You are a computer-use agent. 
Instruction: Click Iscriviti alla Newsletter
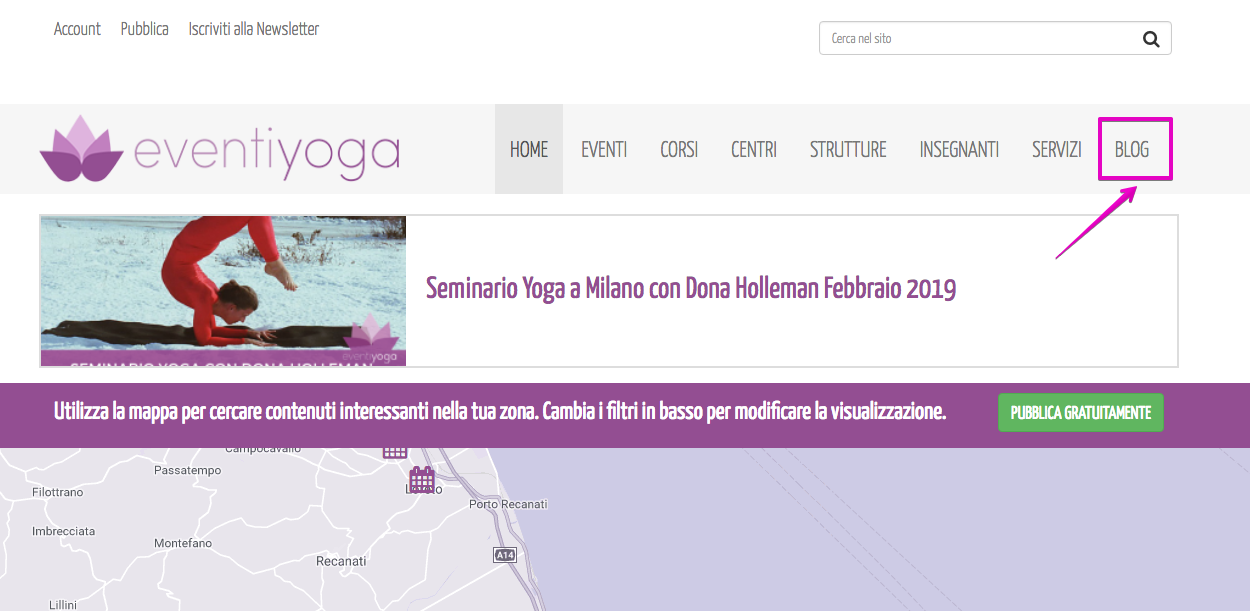click(x=254, y=29)
